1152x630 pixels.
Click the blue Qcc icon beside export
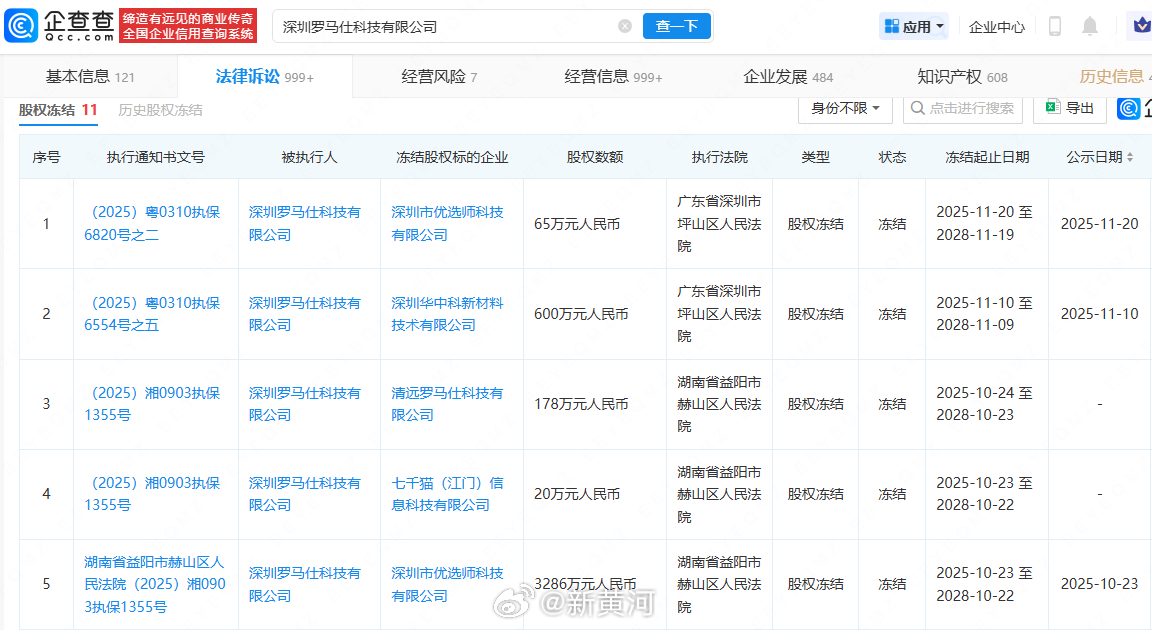(x=1128, y=108)
